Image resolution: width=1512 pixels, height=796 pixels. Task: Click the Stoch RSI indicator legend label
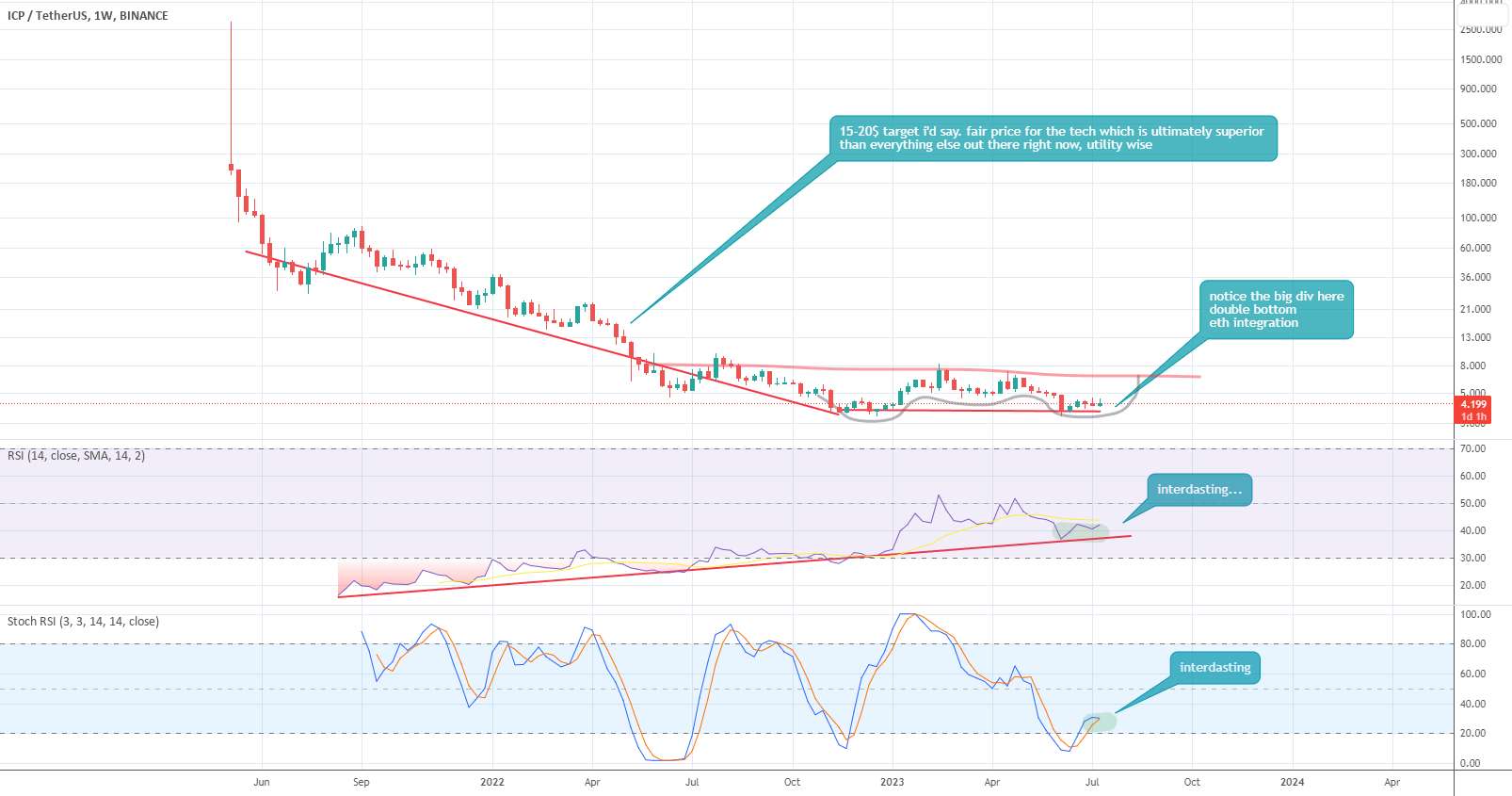tap(83, 622)
